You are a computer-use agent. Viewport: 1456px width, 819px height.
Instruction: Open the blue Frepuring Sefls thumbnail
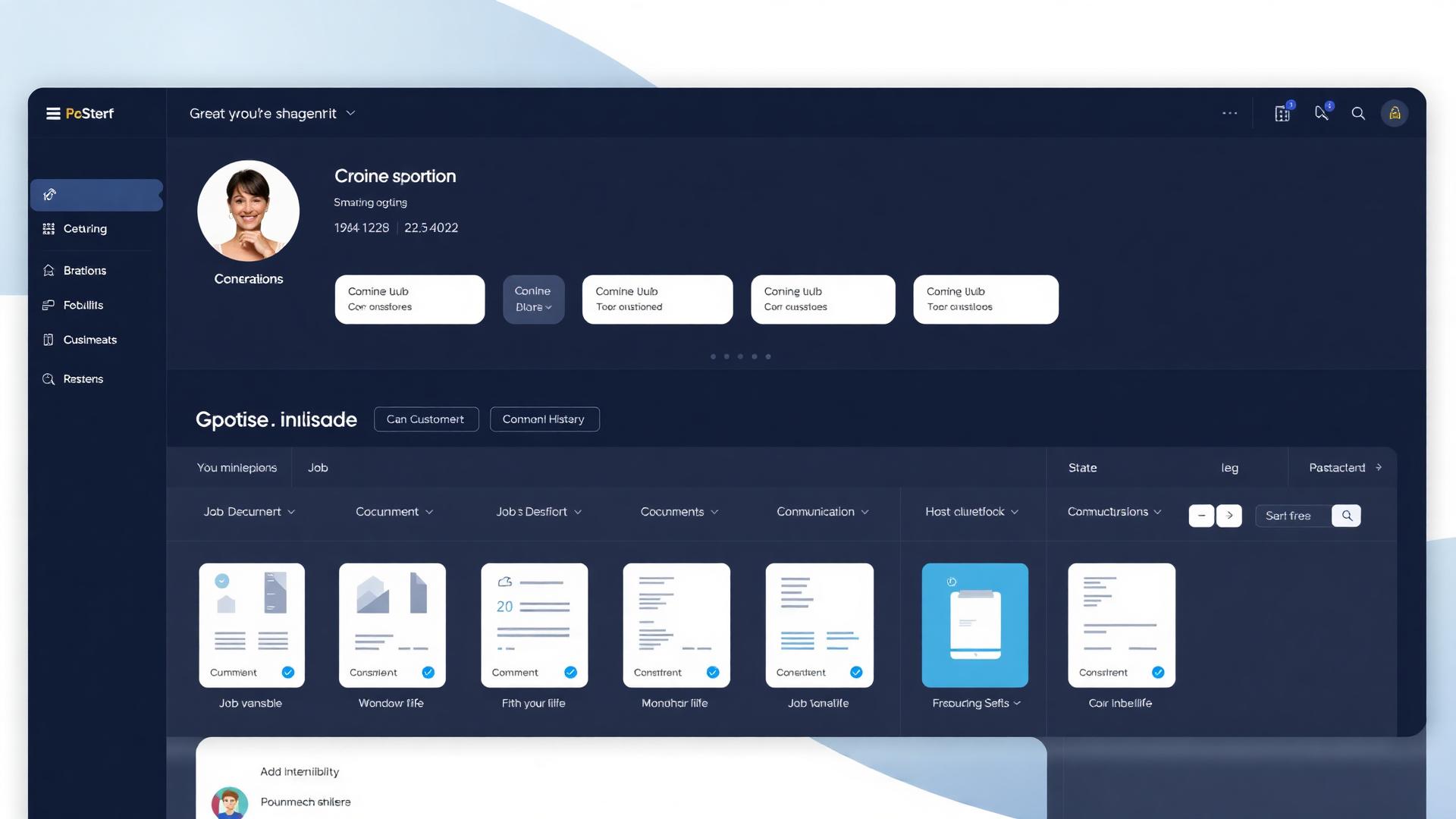click(975, 626)
